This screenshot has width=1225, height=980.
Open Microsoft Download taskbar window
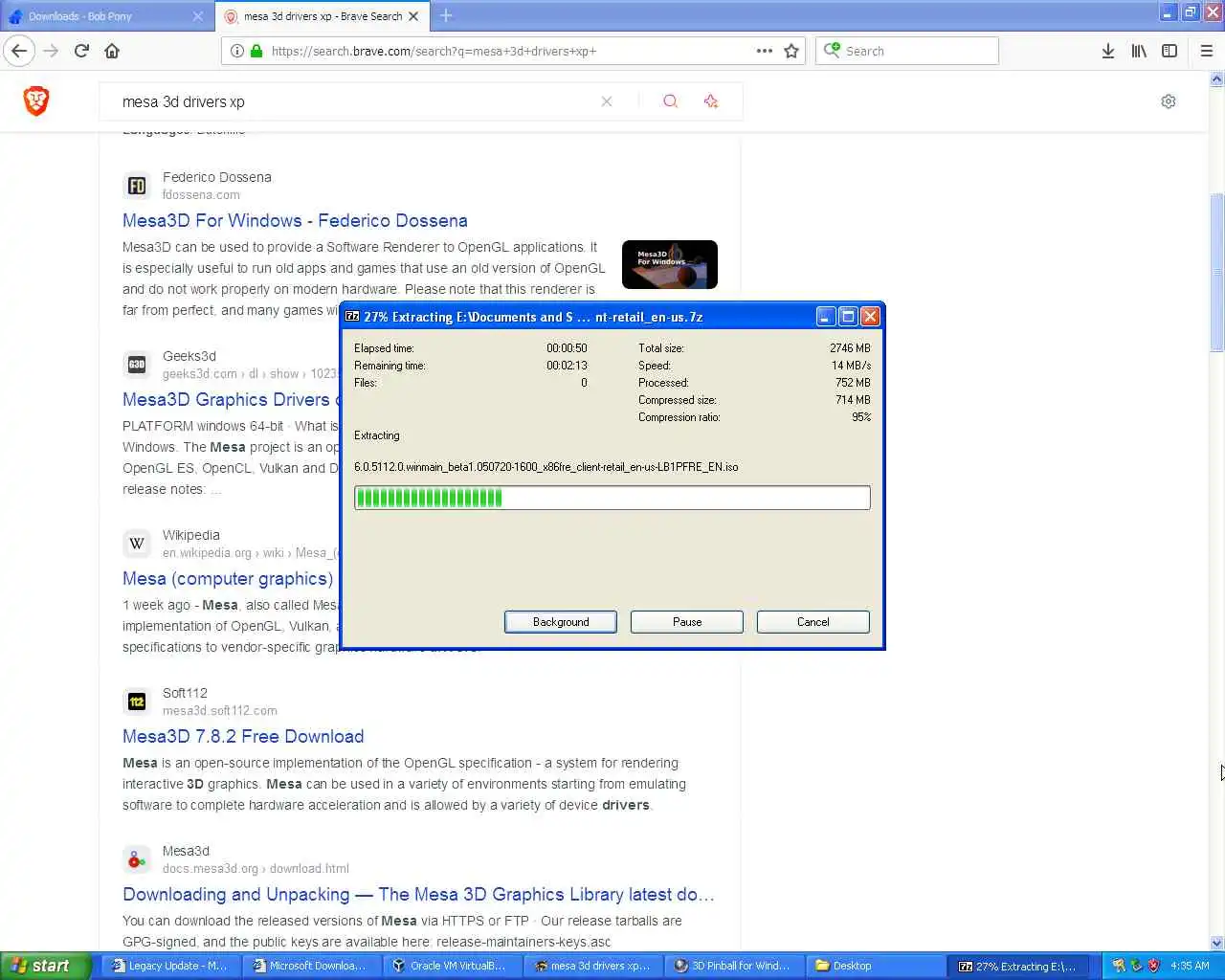click(310, 966)
